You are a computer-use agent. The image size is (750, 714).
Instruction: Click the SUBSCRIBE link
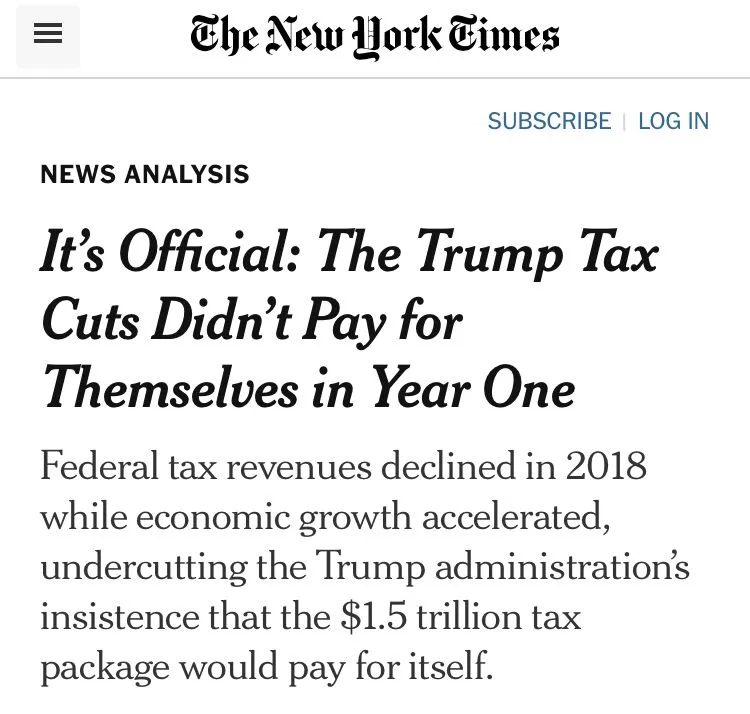click(x=549, y=121)
